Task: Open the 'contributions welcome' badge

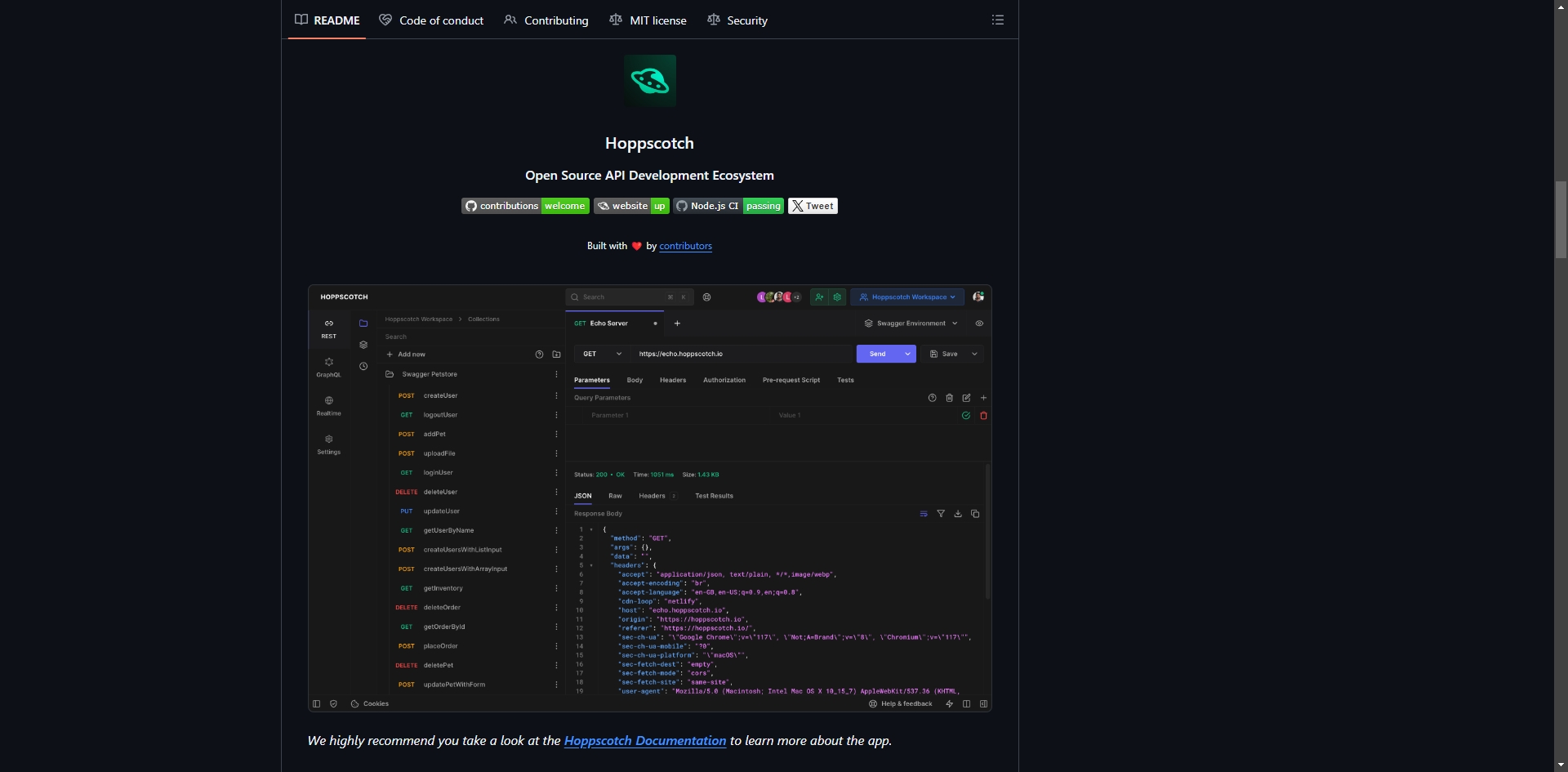Action: point(525,206)
